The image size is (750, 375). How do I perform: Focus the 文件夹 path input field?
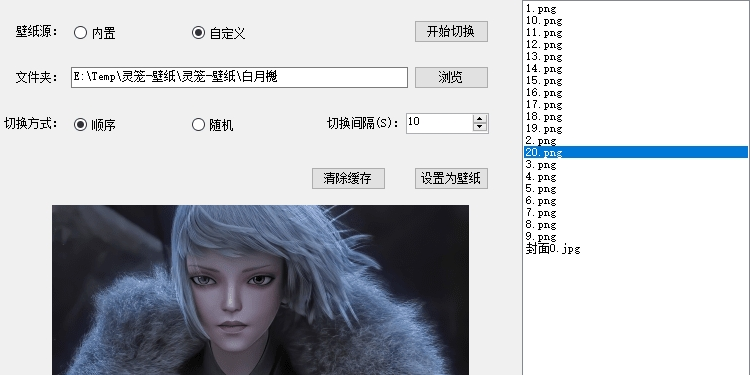point(239,77)
